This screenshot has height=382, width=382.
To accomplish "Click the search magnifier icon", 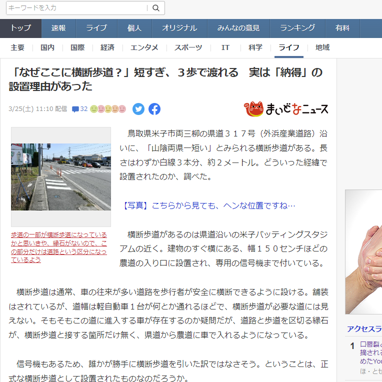I will (156, 8).
